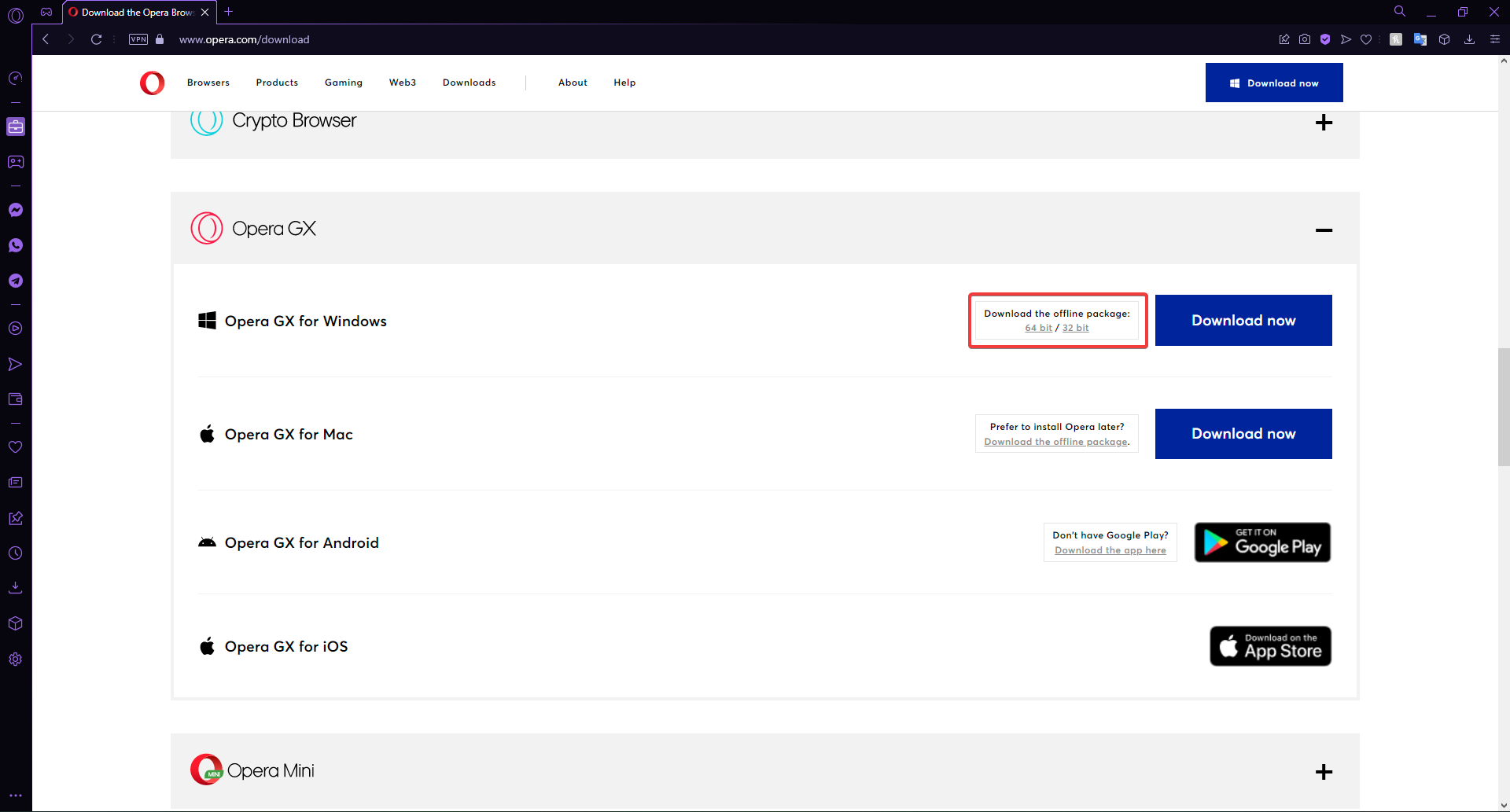The image size is (1510, 812).
Task: Open the game controller icon in sidebar
Action: tap(16, 162)
